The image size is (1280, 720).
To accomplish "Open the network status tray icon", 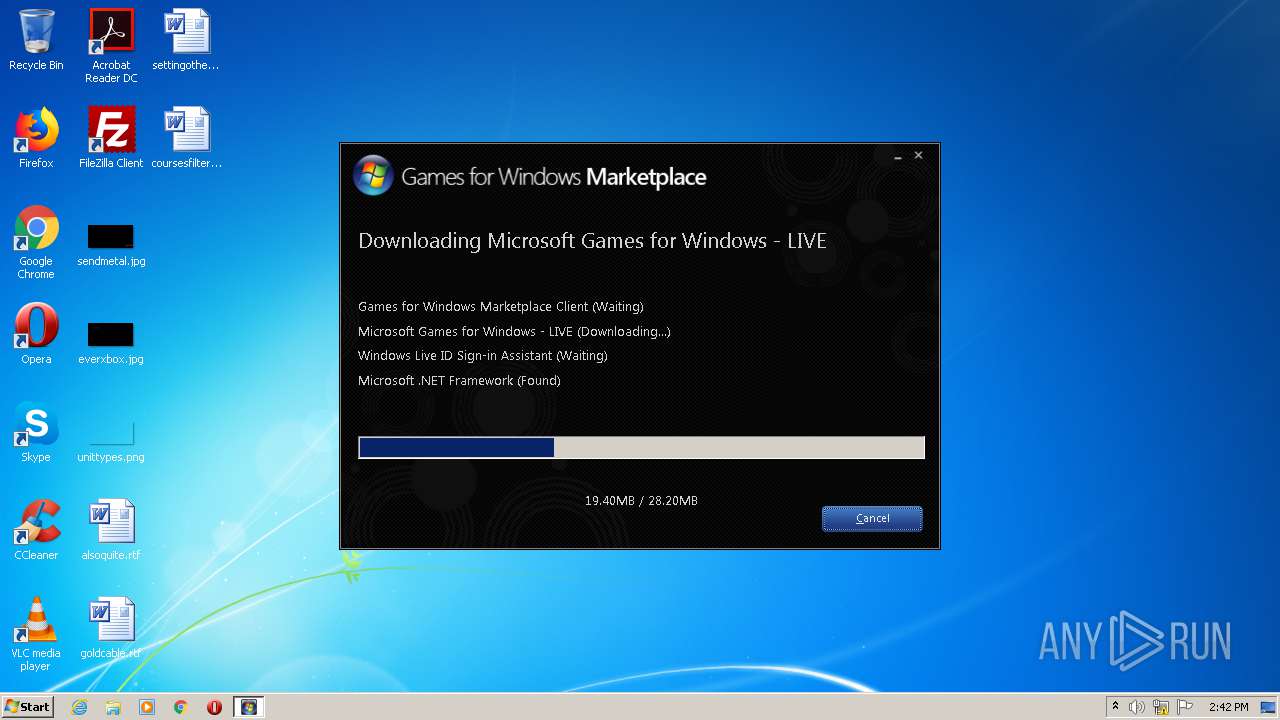I will [x=1160, y=707].
